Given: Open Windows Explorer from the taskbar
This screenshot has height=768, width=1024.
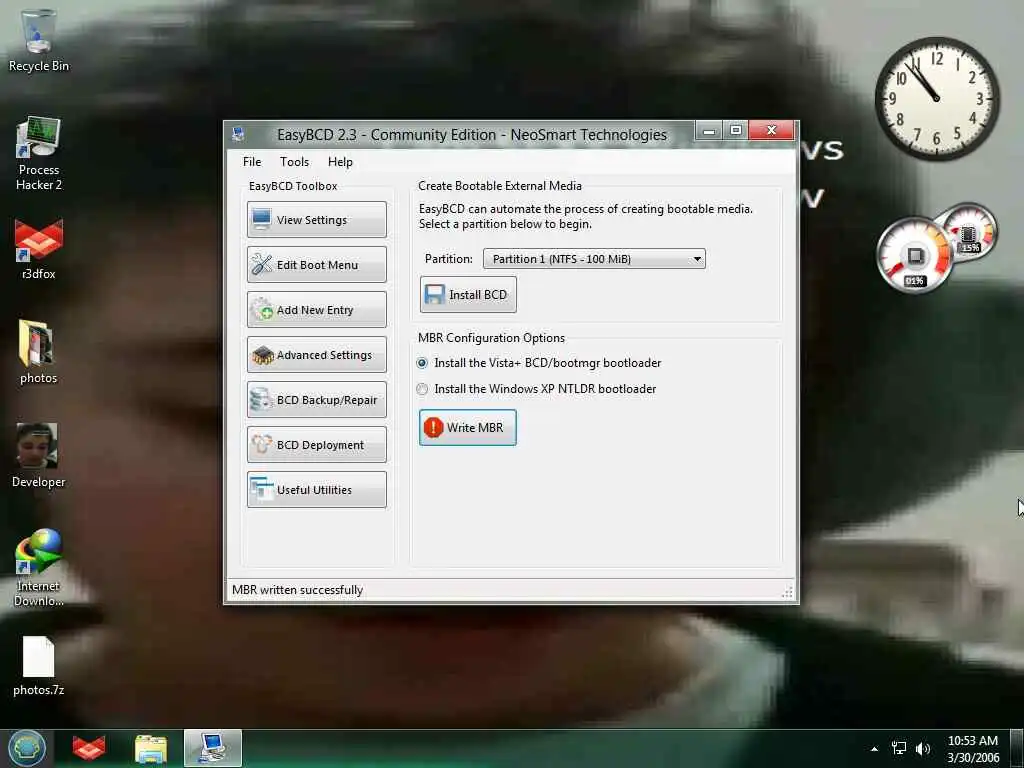Looking at the screenshot, I should [x=151, y=748].
